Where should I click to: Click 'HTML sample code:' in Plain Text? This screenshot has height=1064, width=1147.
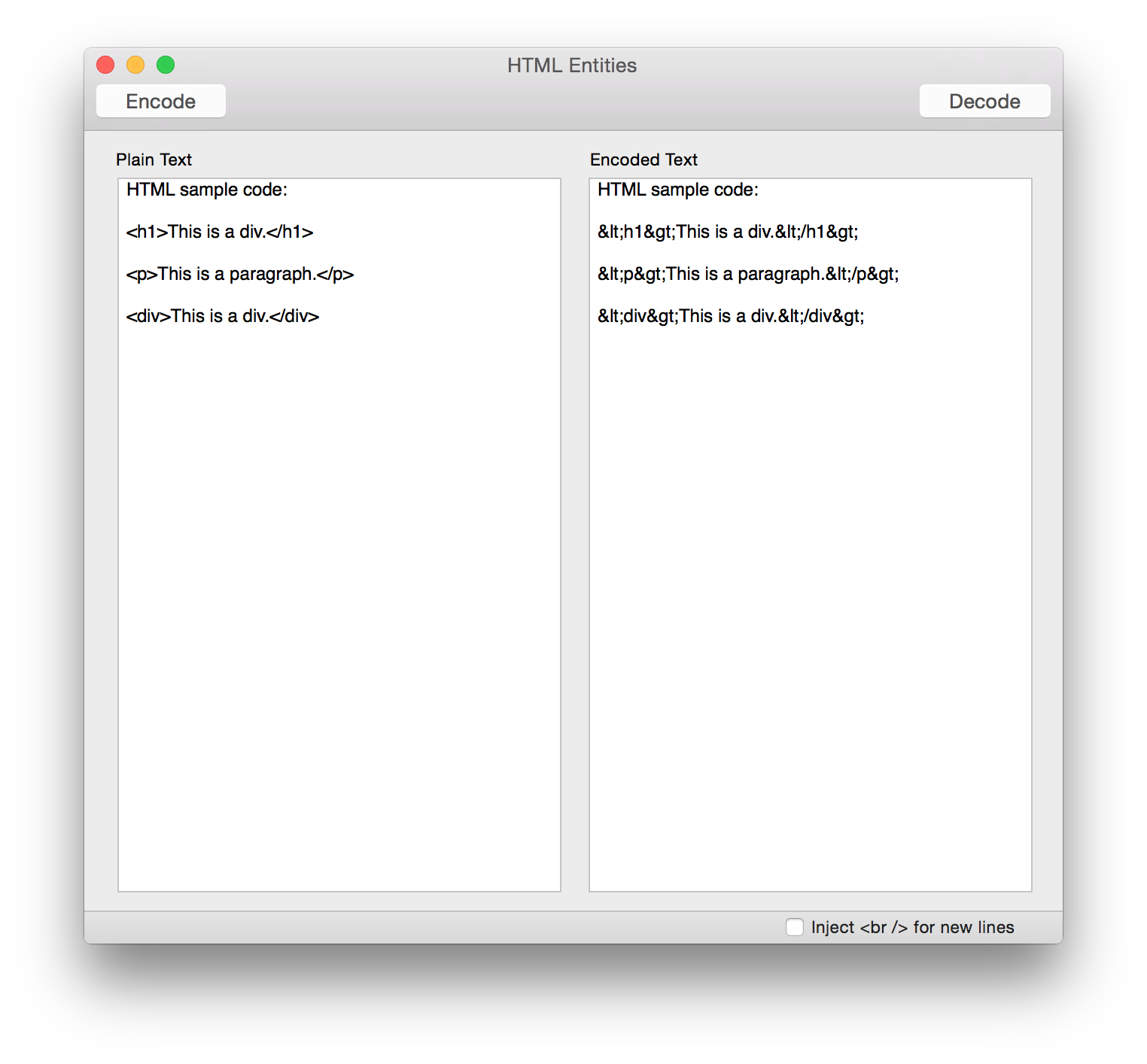pos(207,190)
